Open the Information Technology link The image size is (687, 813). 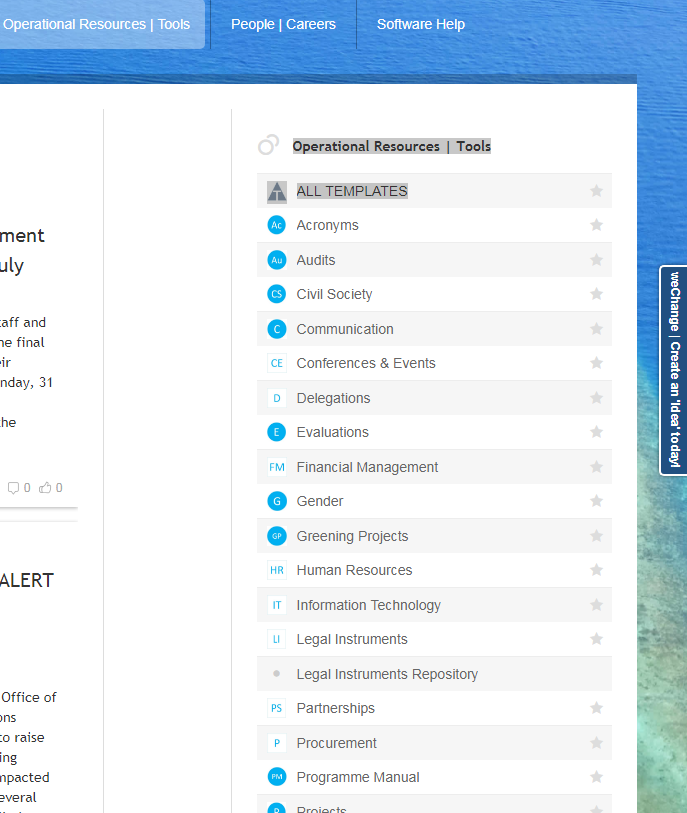point(369,605)
